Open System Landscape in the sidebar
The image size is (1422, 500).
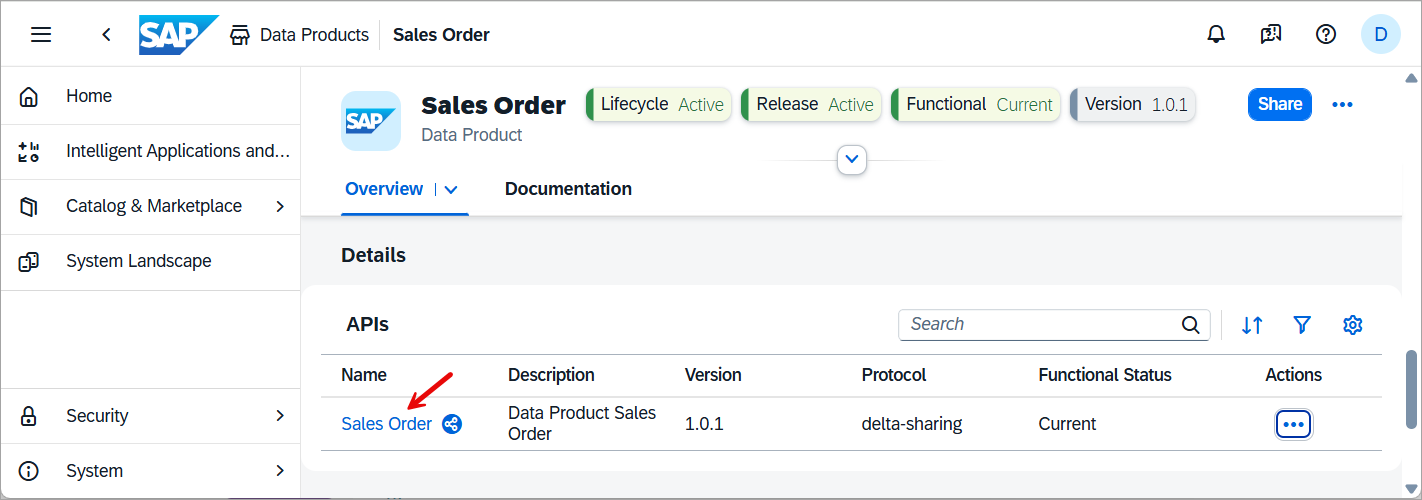[x=150, y=262]
